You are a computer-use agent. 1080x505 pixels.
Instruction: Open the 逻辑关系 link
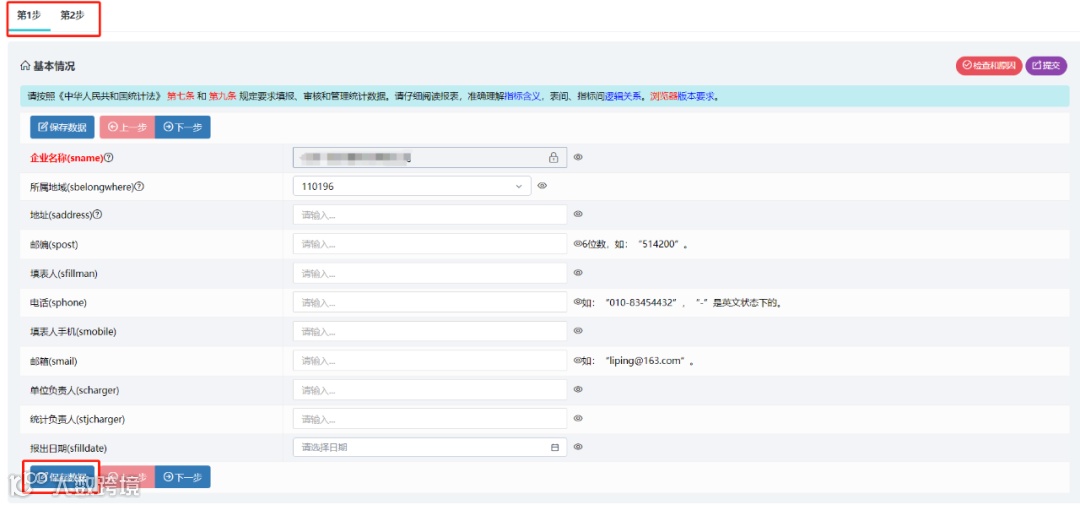tap(623, 96)
